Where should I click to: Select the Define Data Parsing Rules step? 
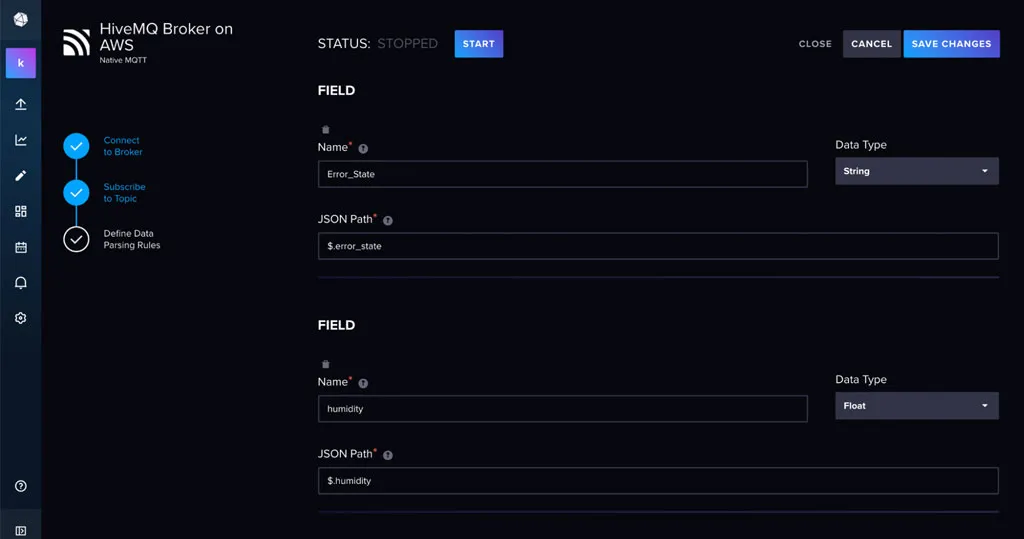coord(131,239)
